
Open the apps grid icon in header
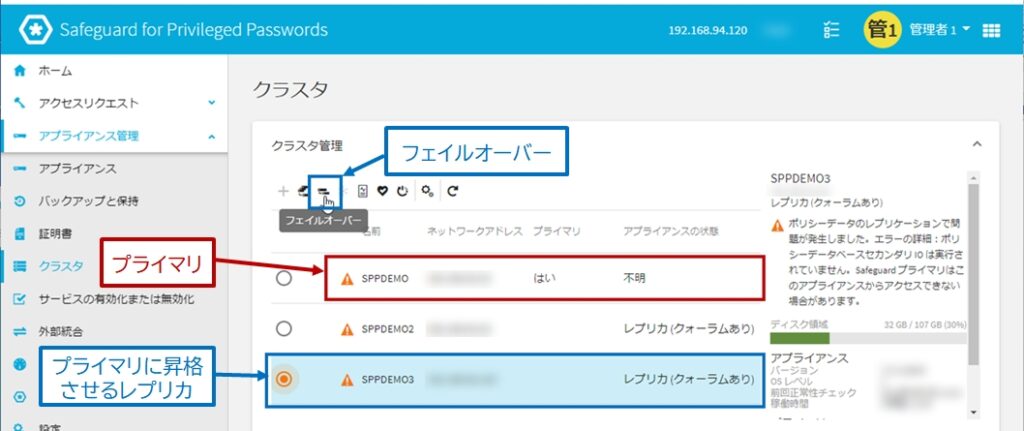[x=991, y=30]
